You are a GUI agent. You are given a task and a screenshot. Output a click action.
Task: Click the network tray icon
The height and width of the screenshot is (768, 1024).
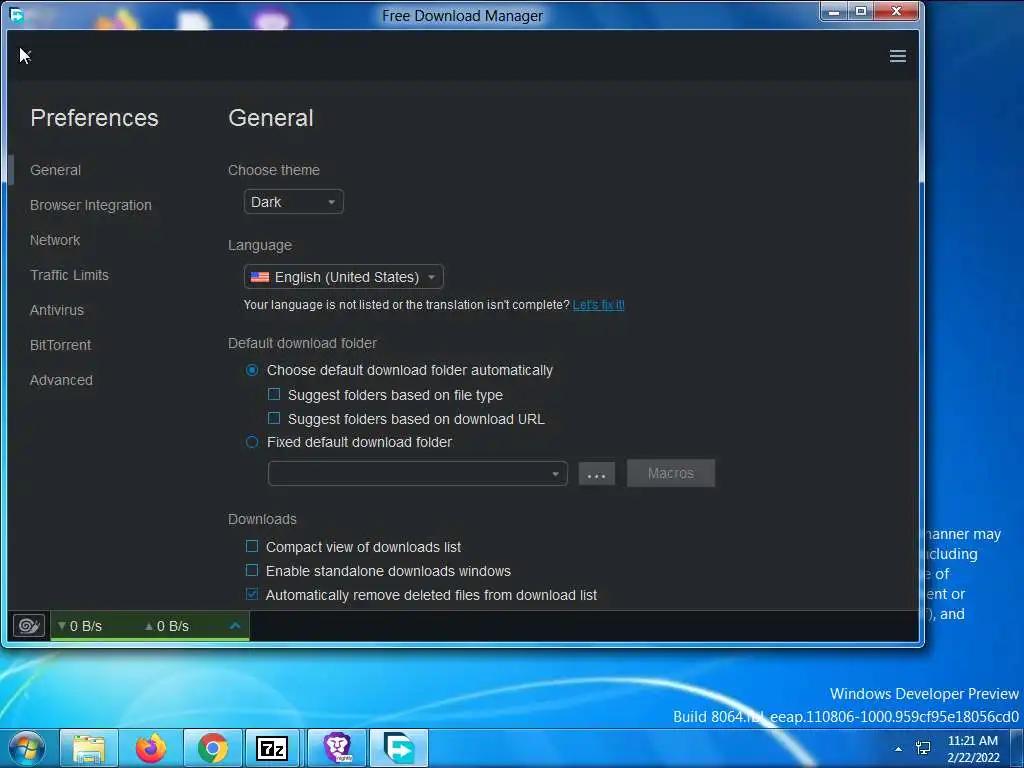(923, 748)
